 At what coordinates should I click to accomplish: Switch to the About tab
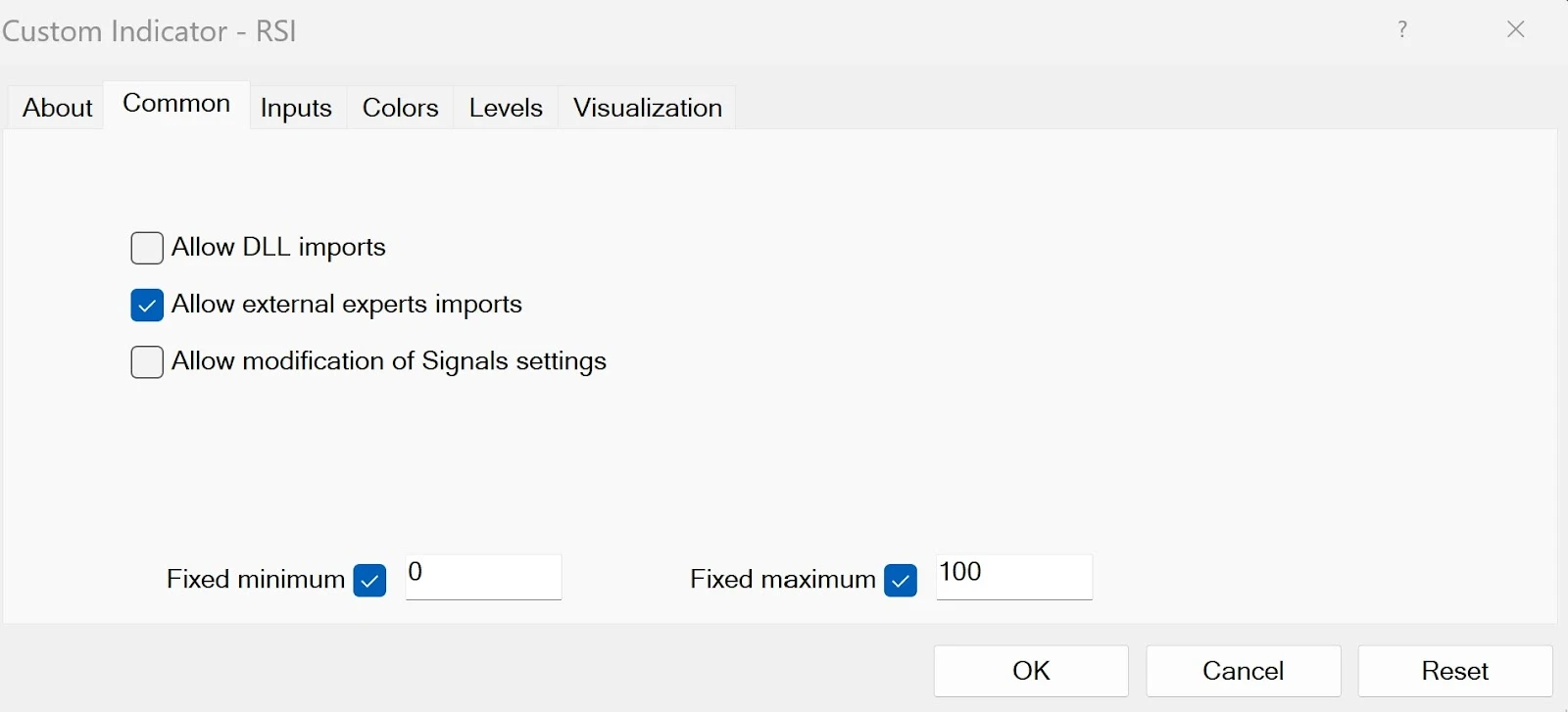coord(57,108)
